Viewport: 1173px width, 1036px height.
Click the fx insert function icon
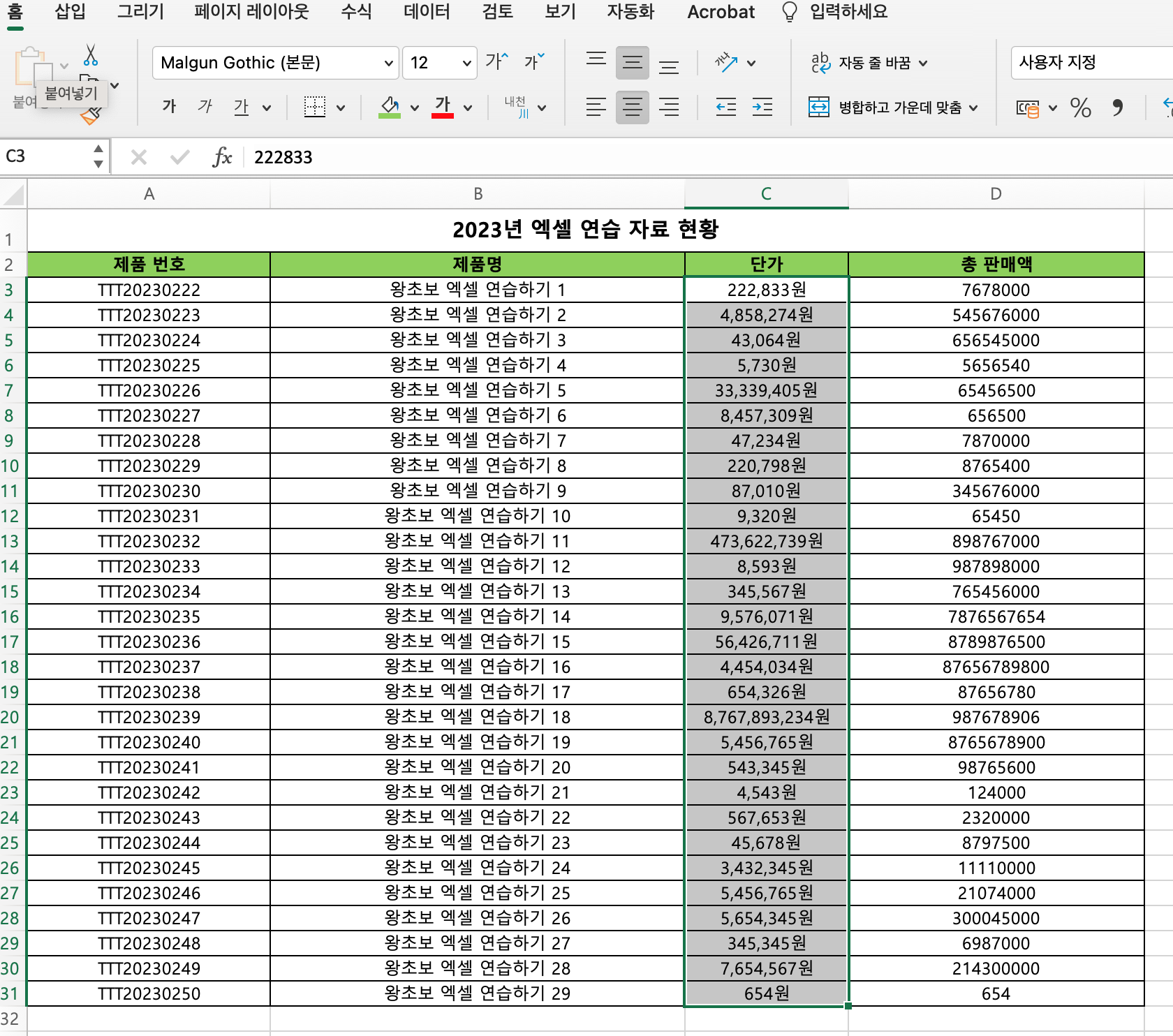[222, 157]
